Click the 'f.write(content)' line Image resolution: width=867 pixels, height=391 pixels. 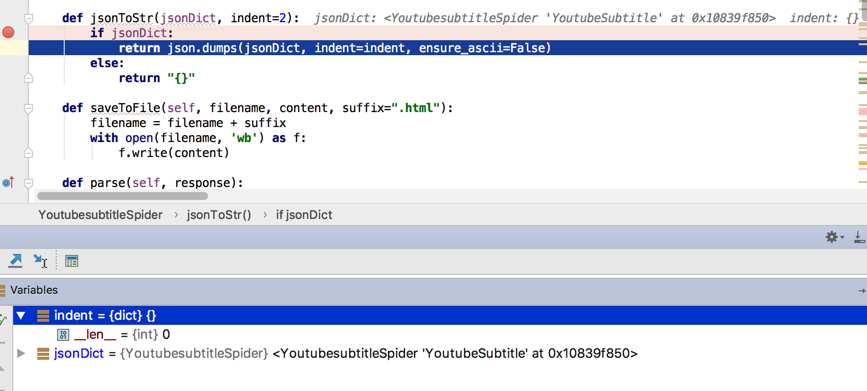[174, 153]
